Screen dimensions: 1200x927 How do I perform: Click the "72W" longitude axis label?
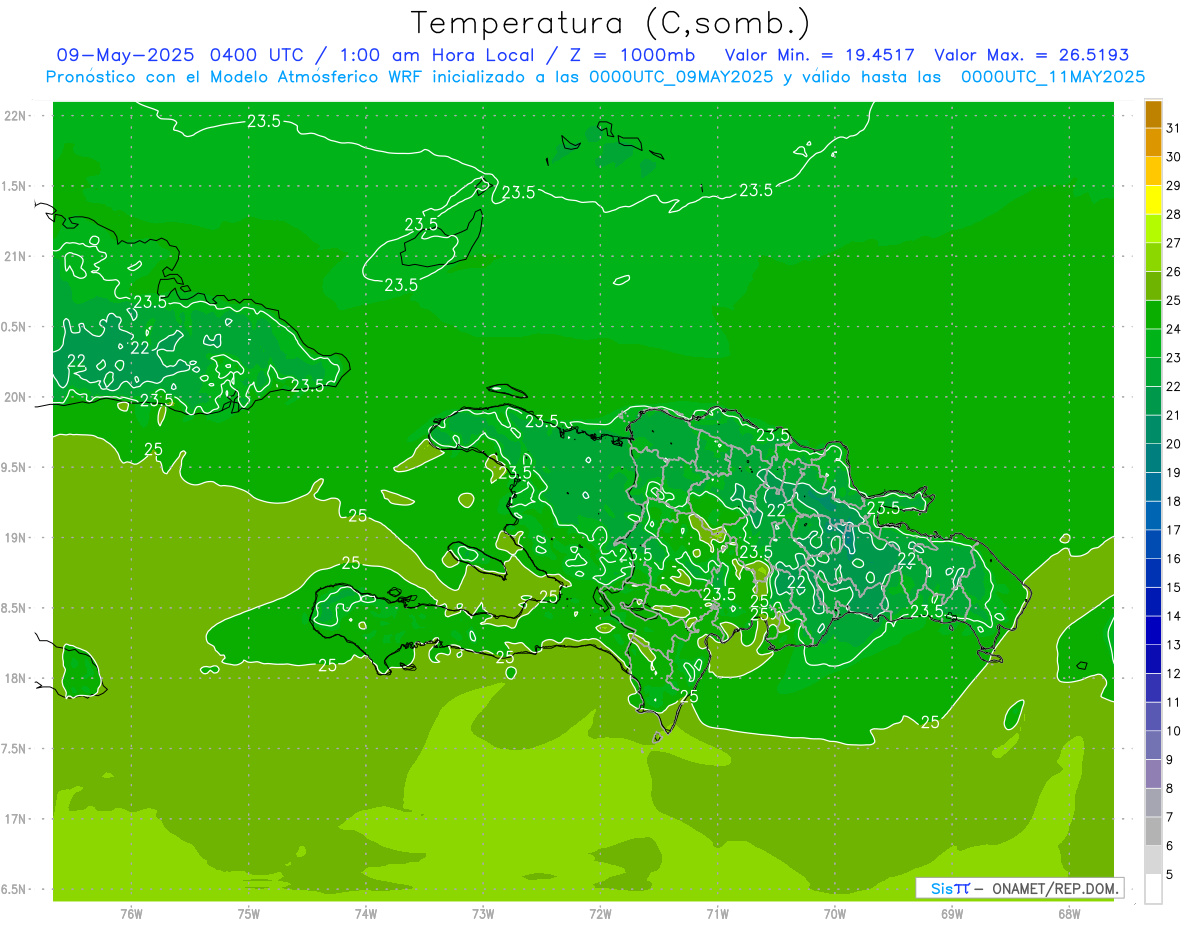pyautogui.click(x=600, y=914)
